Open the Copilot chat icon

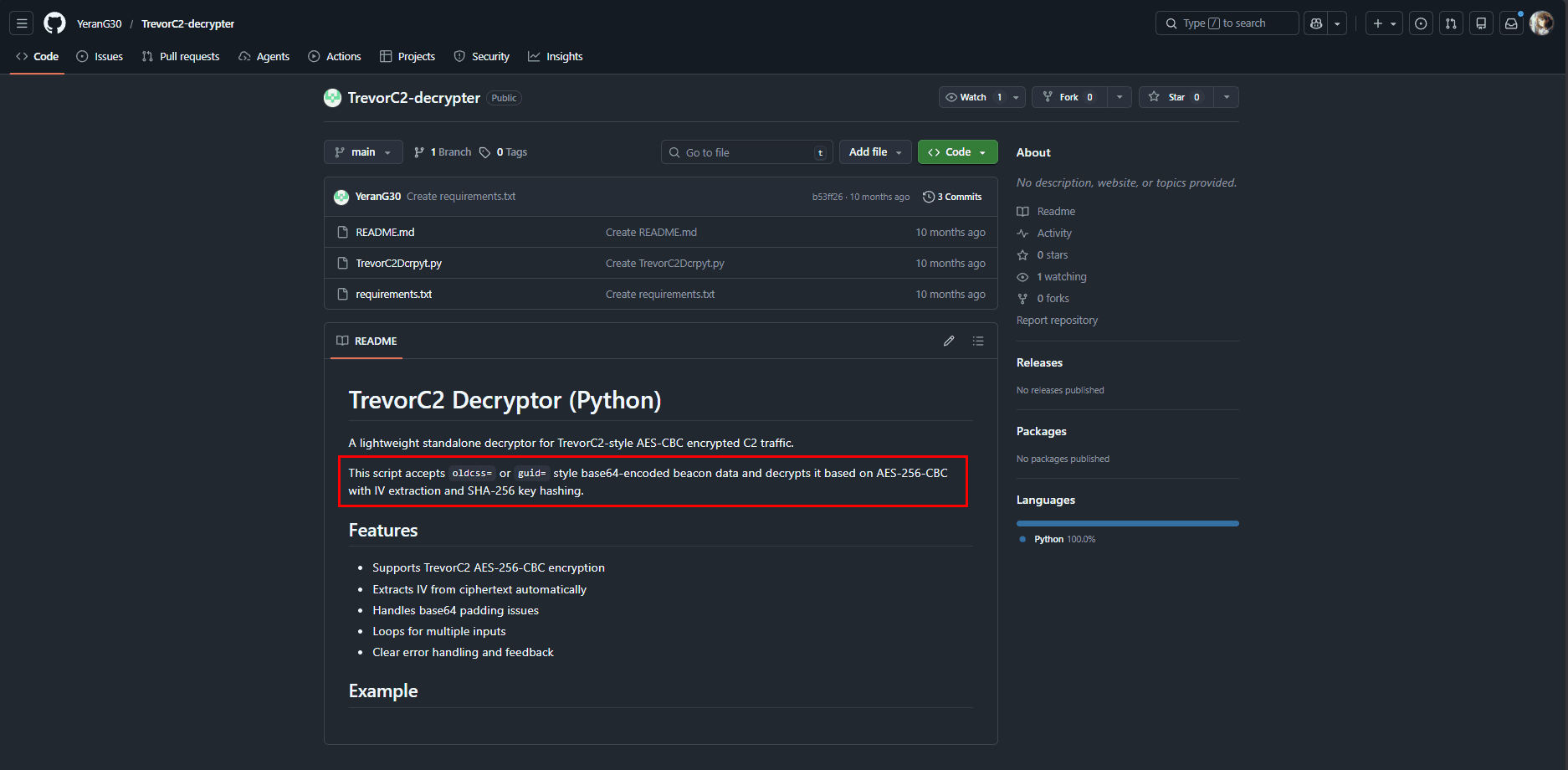coord(1316,23)
